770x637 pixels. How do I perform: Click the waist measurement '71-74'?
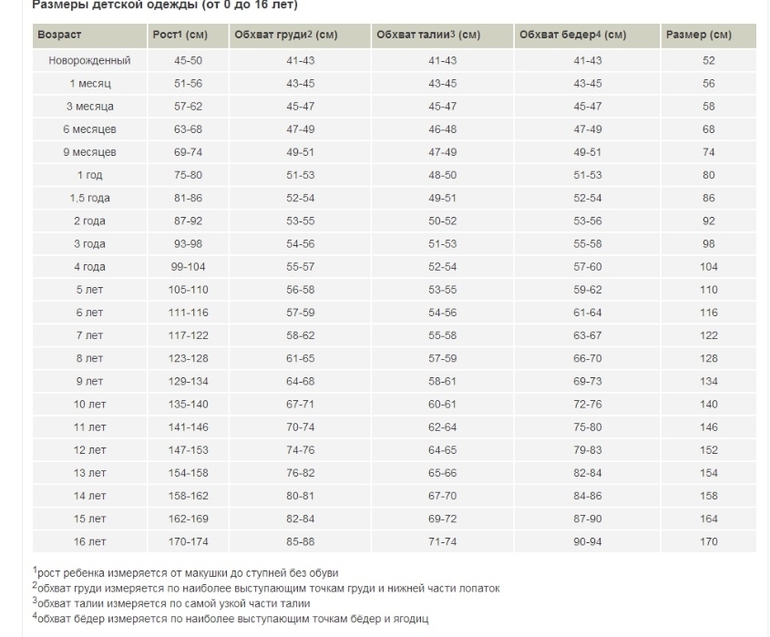coord(442,542)
